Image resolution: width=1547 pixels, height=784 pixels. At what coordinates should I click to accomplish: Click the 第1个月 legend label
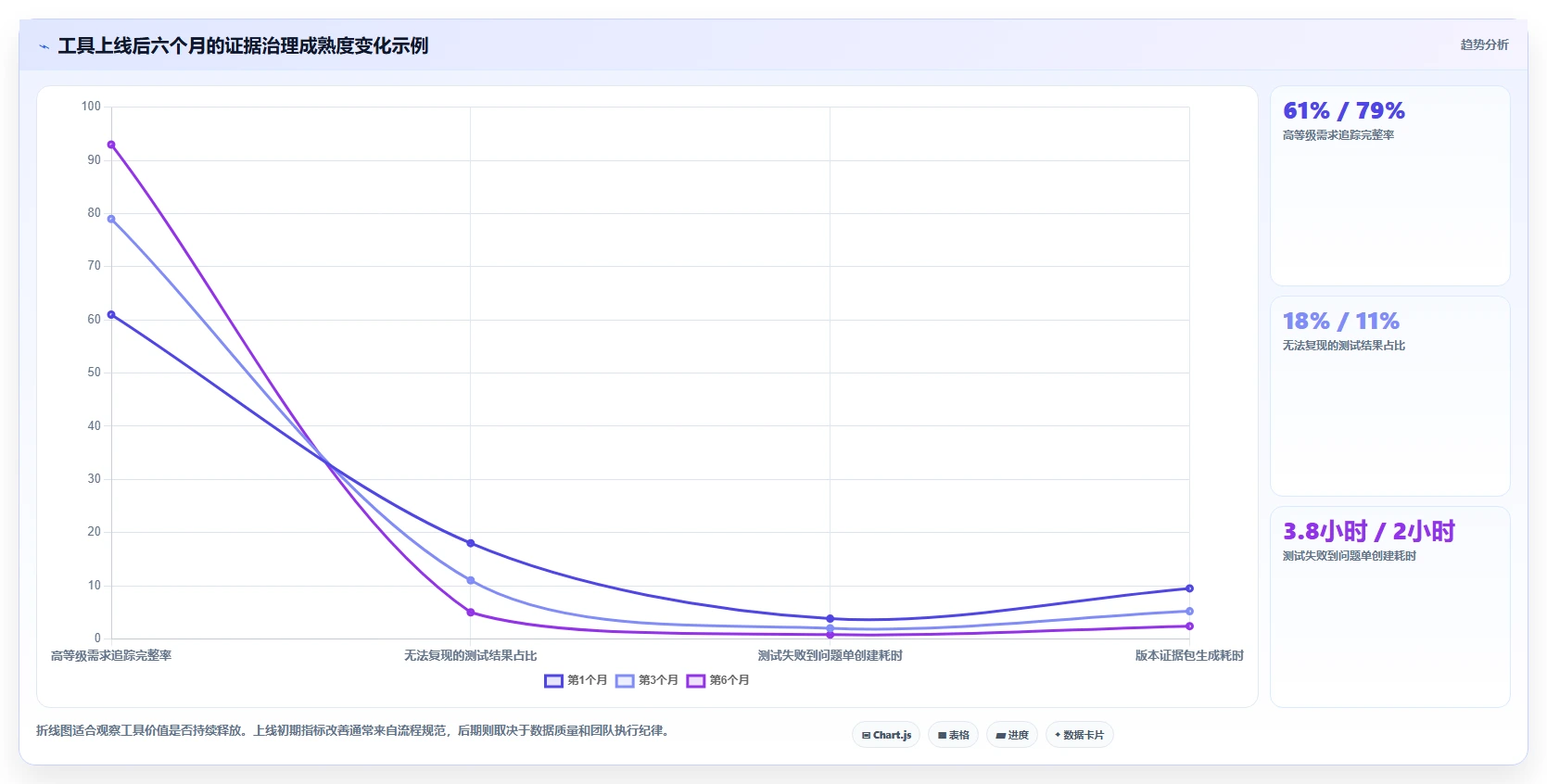point(588,680)
